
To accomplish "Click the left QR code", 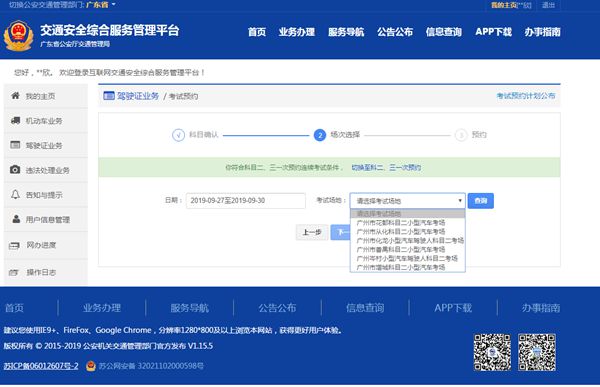I will (x=492, y=352).
